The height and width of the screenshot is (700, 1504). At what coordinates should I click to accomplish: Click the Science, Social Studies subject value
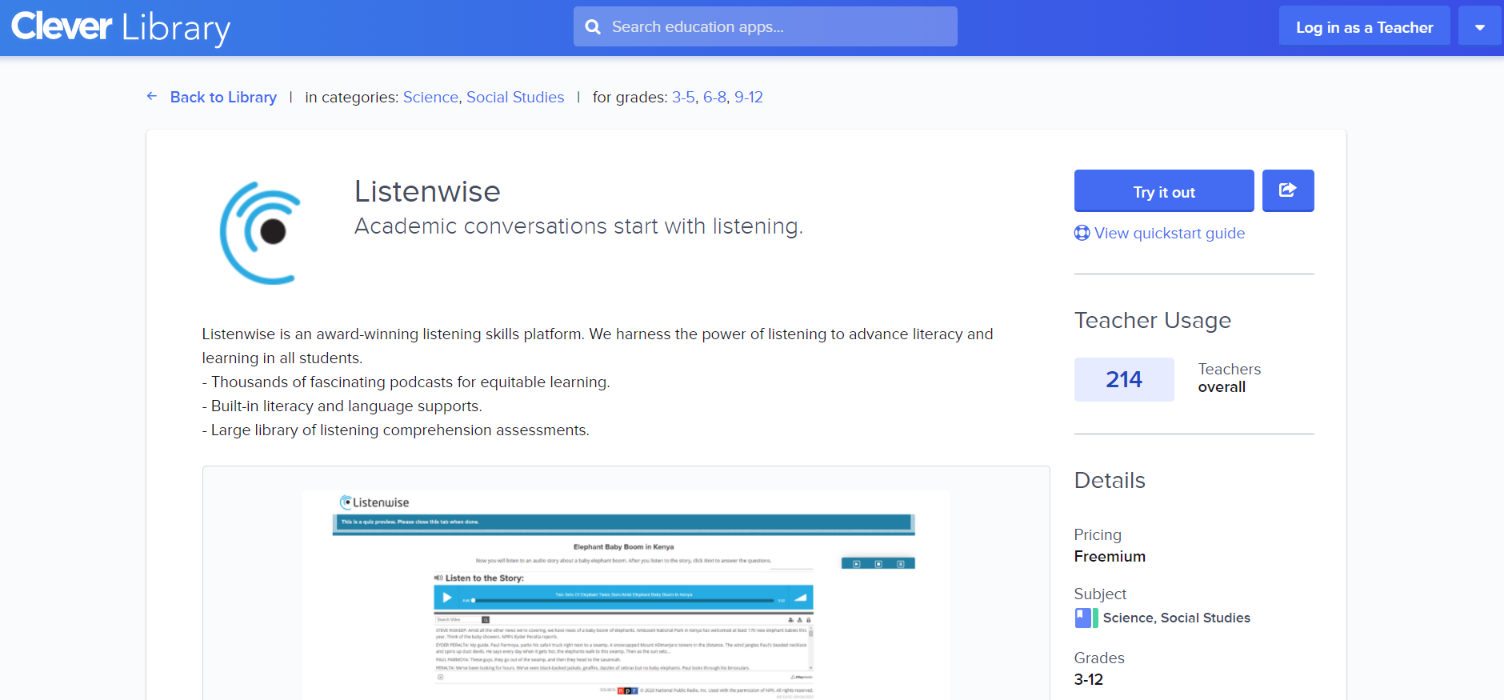1177,618
